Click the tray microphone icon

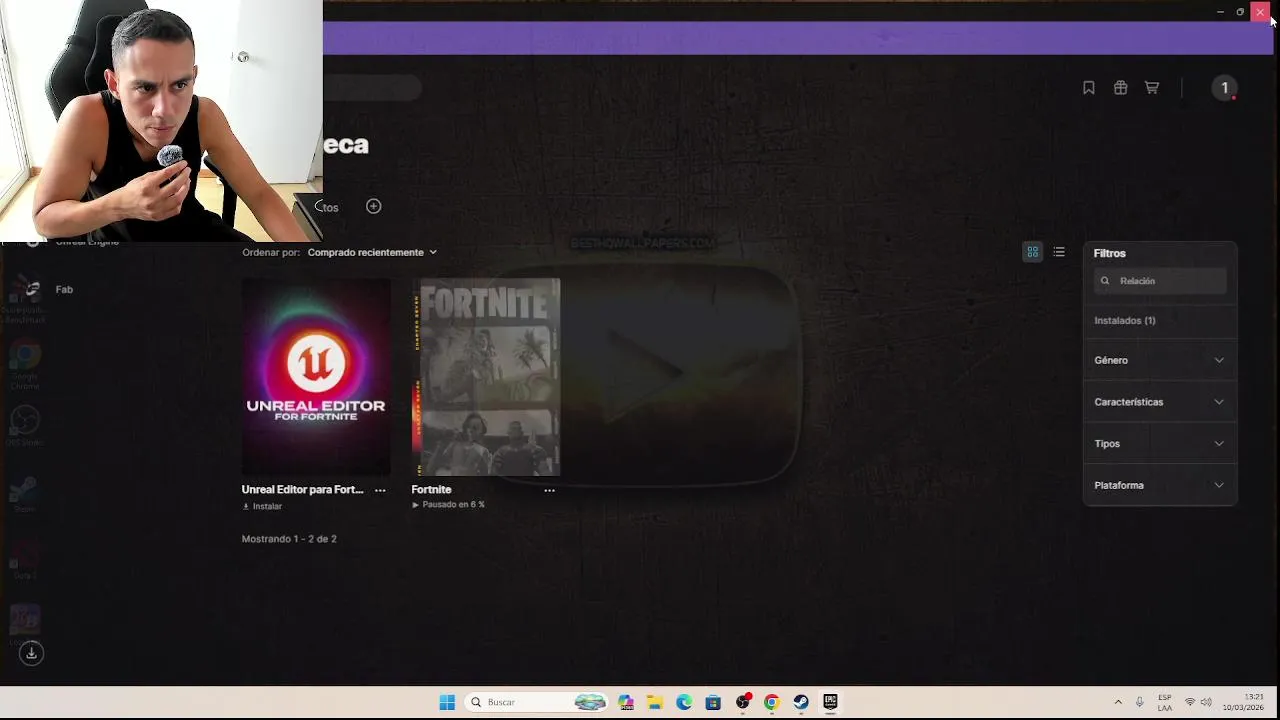pos(1139,702)
